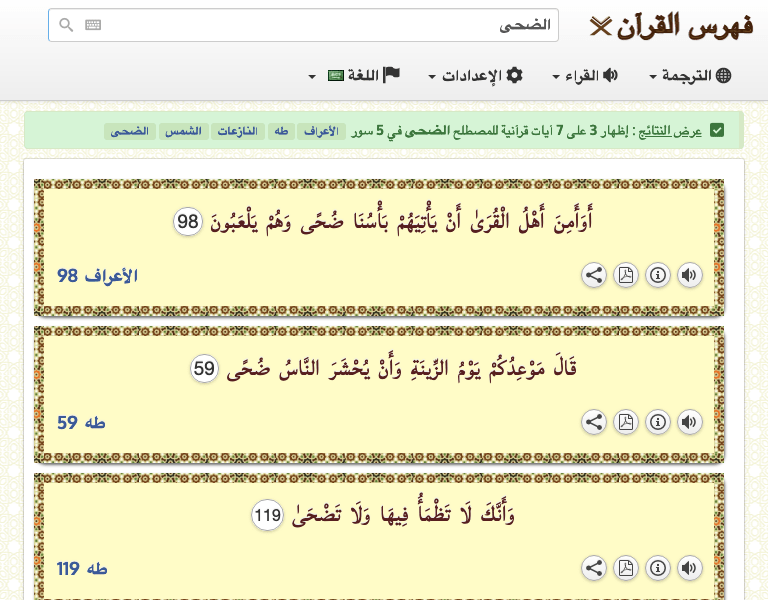The image size is (768, 600).
Task: Expand the الترجمة translation dropdown
Action: click(x=690, y=76)
